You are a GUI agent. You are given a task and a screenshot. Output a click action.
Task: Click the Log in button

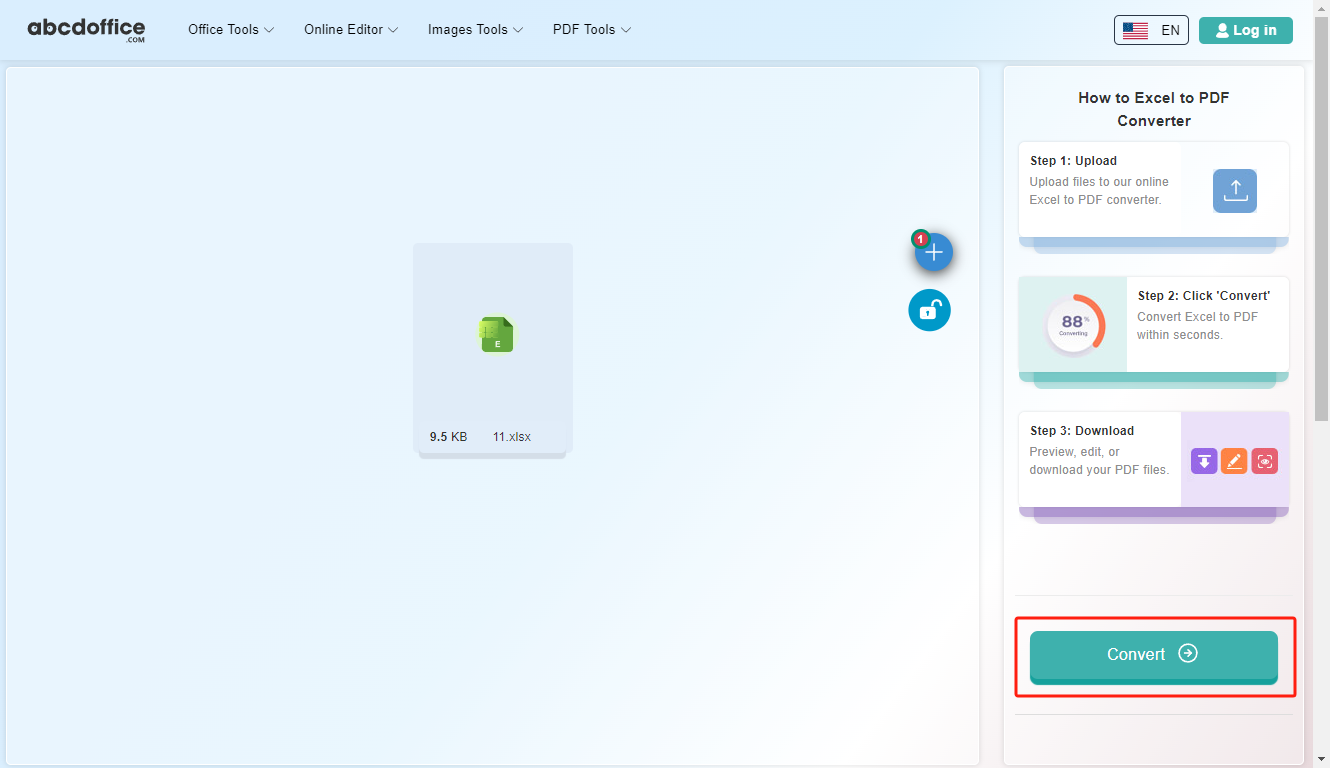1245,30
